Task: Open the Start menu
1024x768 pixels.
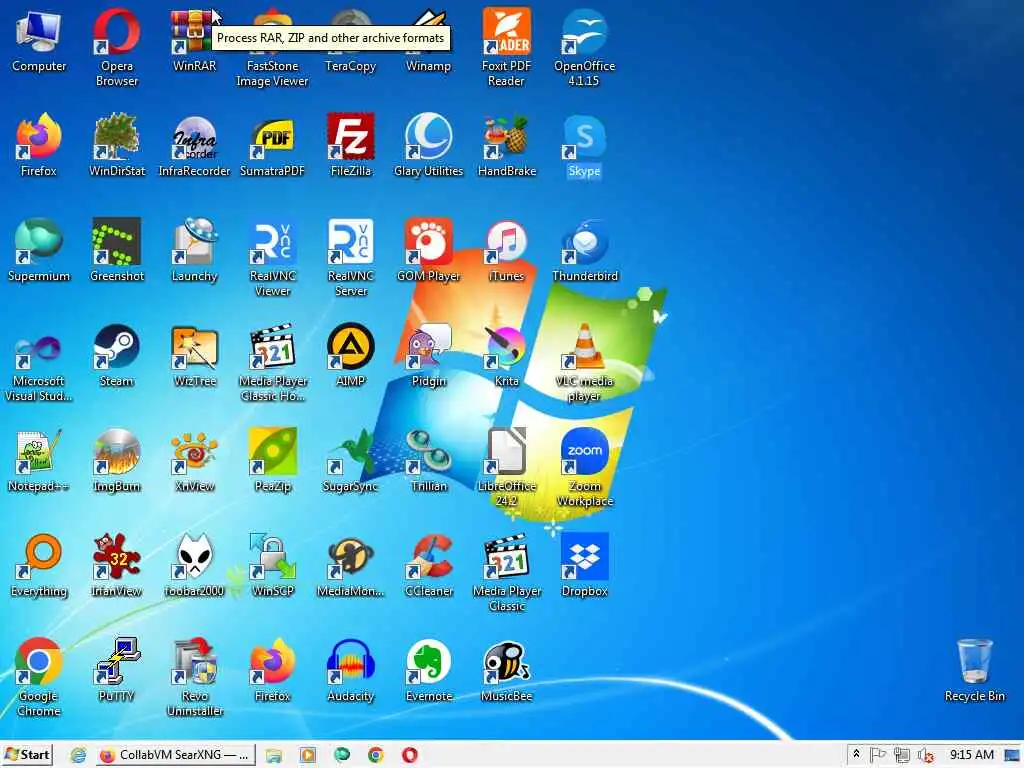Action: 27,755
